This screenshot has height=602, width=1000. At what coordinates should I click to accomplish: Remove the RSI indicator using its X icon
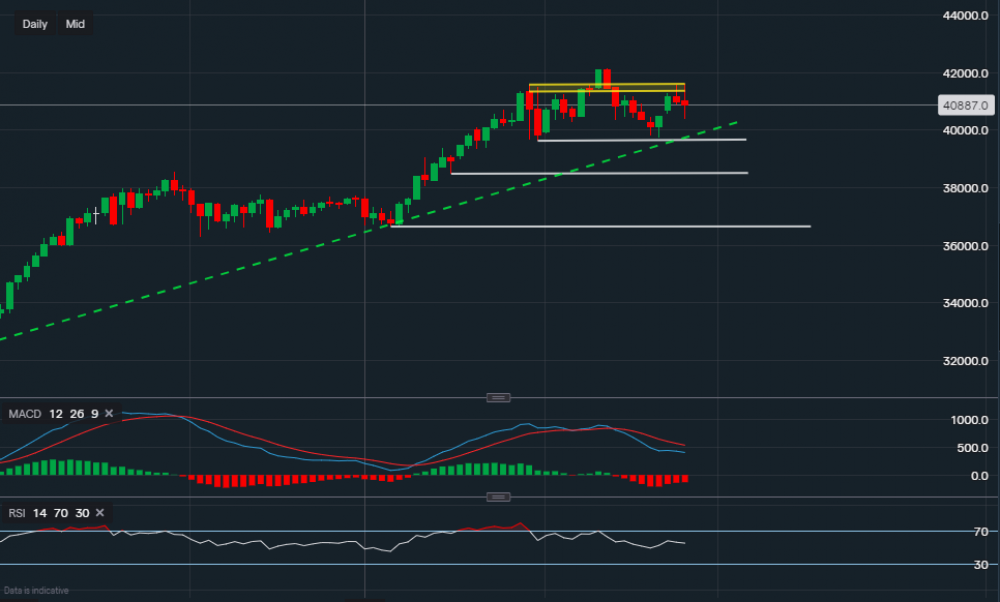98,512
